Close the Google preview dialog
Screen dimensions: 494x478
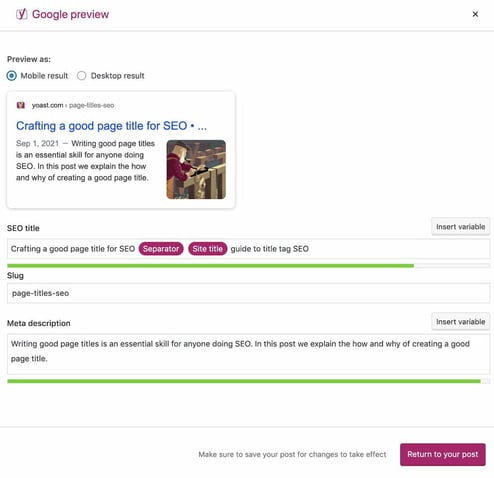475,14
